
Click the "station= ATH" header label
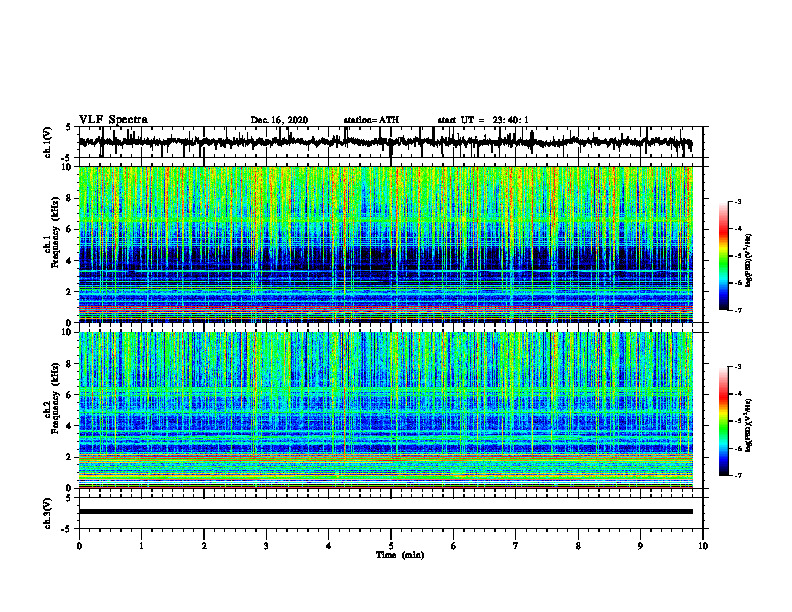pyautogui.click(x=371, y=120)
